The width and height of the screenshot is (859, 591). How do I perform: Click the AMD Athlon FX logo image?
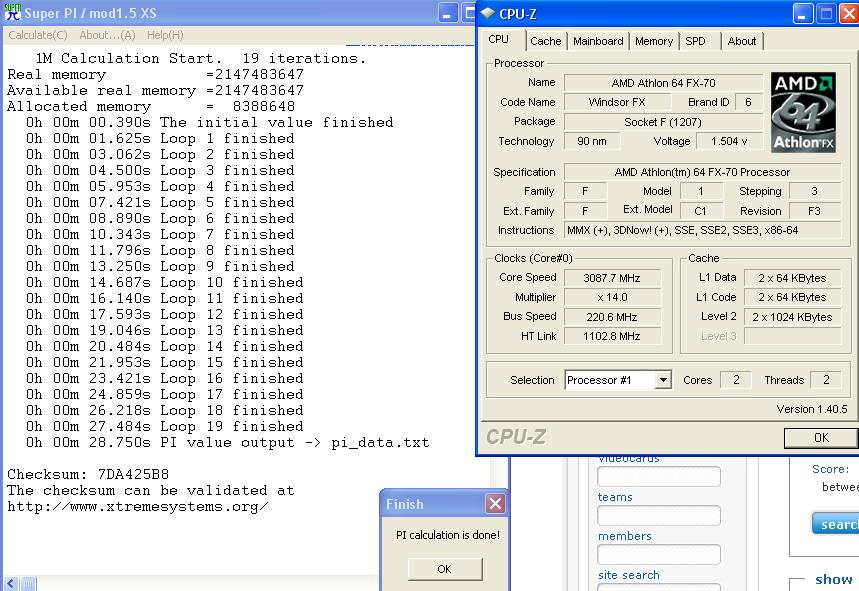coord(803,112)
